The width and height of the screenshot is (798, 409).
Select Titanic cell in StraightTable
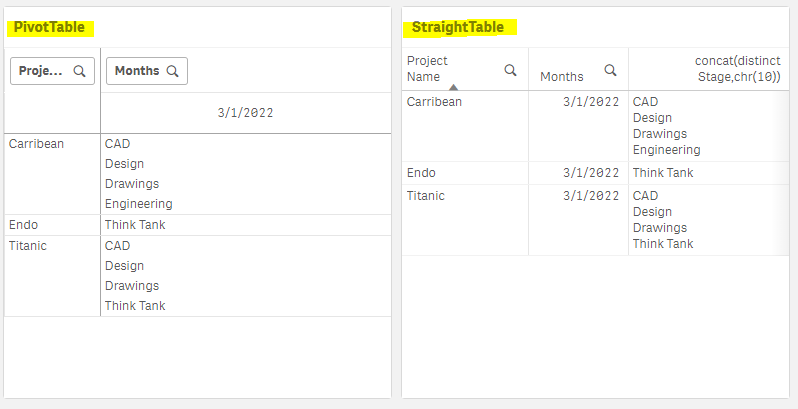pos(426,196)
